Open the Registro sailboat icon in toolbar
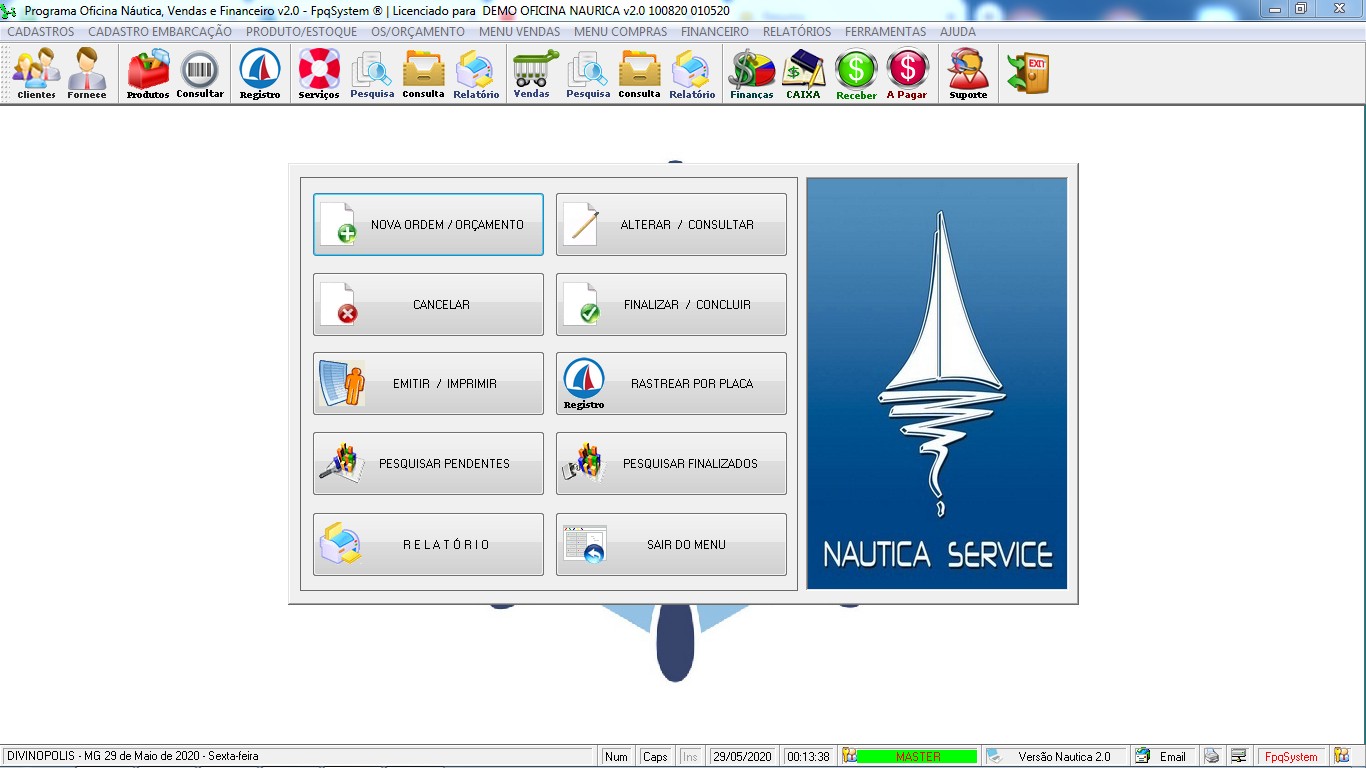Screen dimensions: 1366x768 tap(260, 74)
